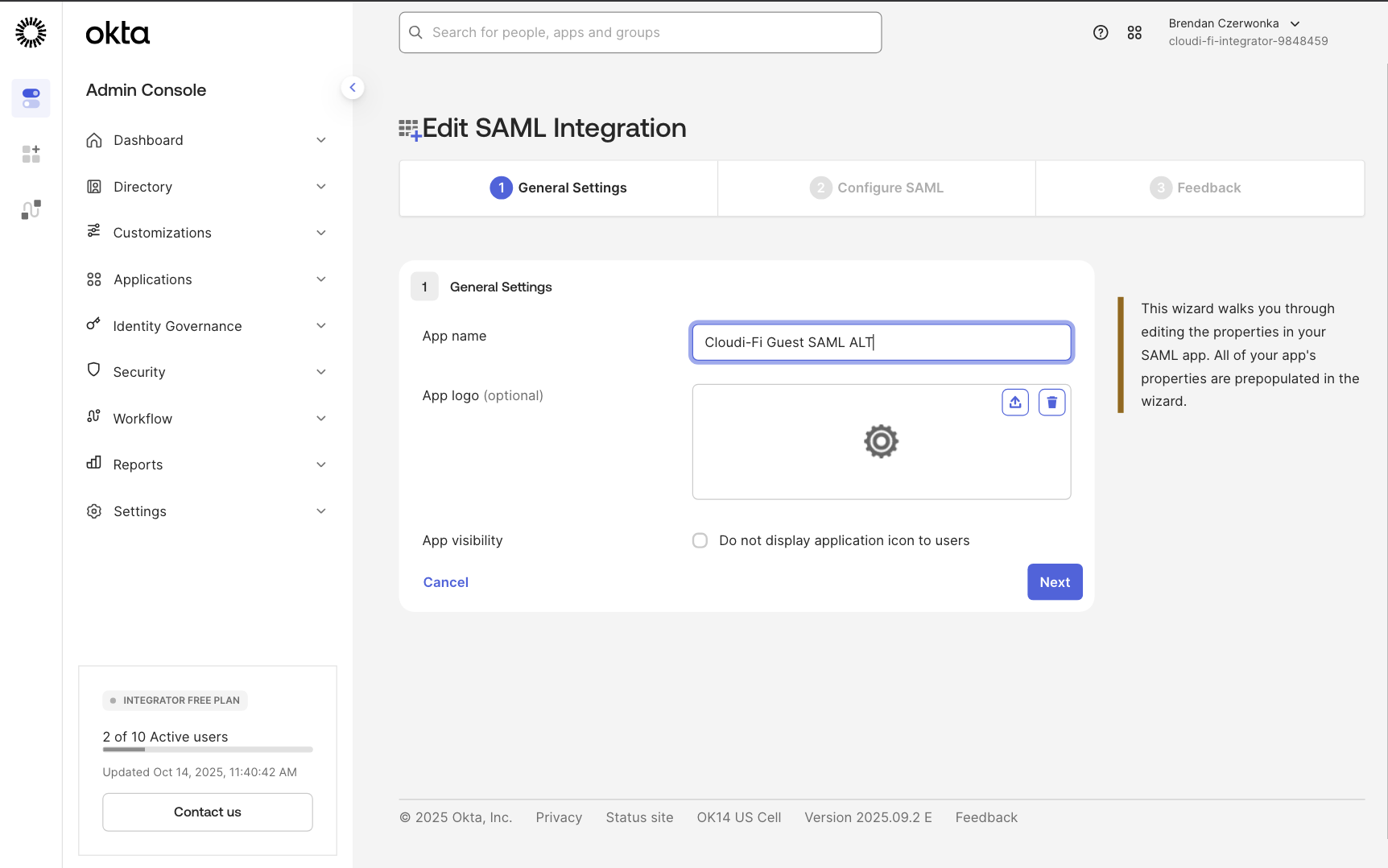Collapse the sidebar with the arrow button
This screenshot has width=1388, height=868.
click(352, 88)
